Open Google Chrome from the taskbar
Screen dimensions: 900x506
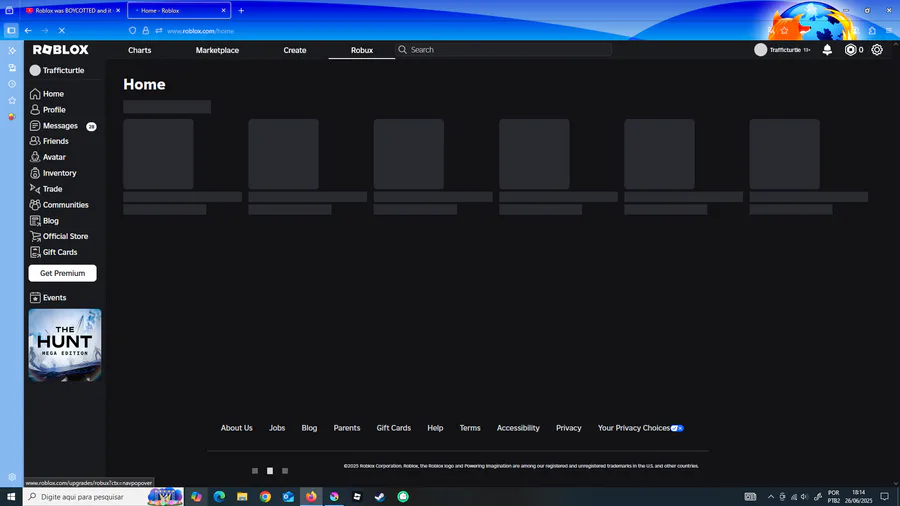tap(265, 497)
